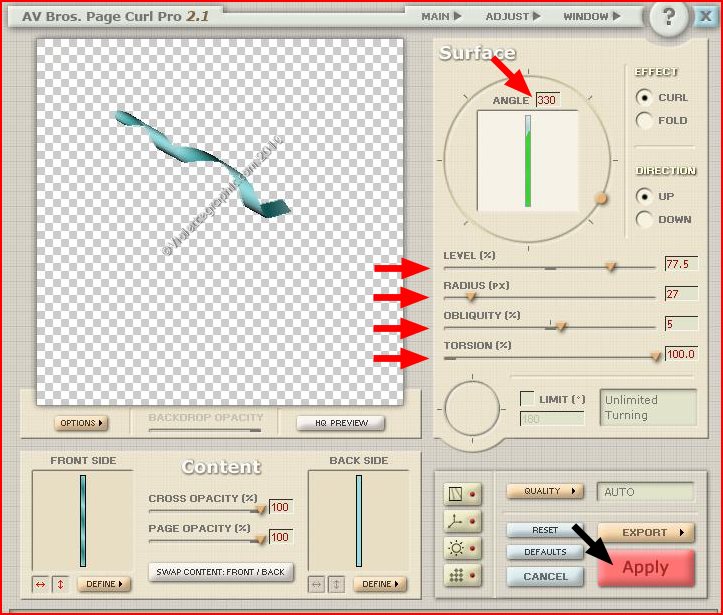
Task: Click the sun lighting icon button
Action: click(456, 548)
